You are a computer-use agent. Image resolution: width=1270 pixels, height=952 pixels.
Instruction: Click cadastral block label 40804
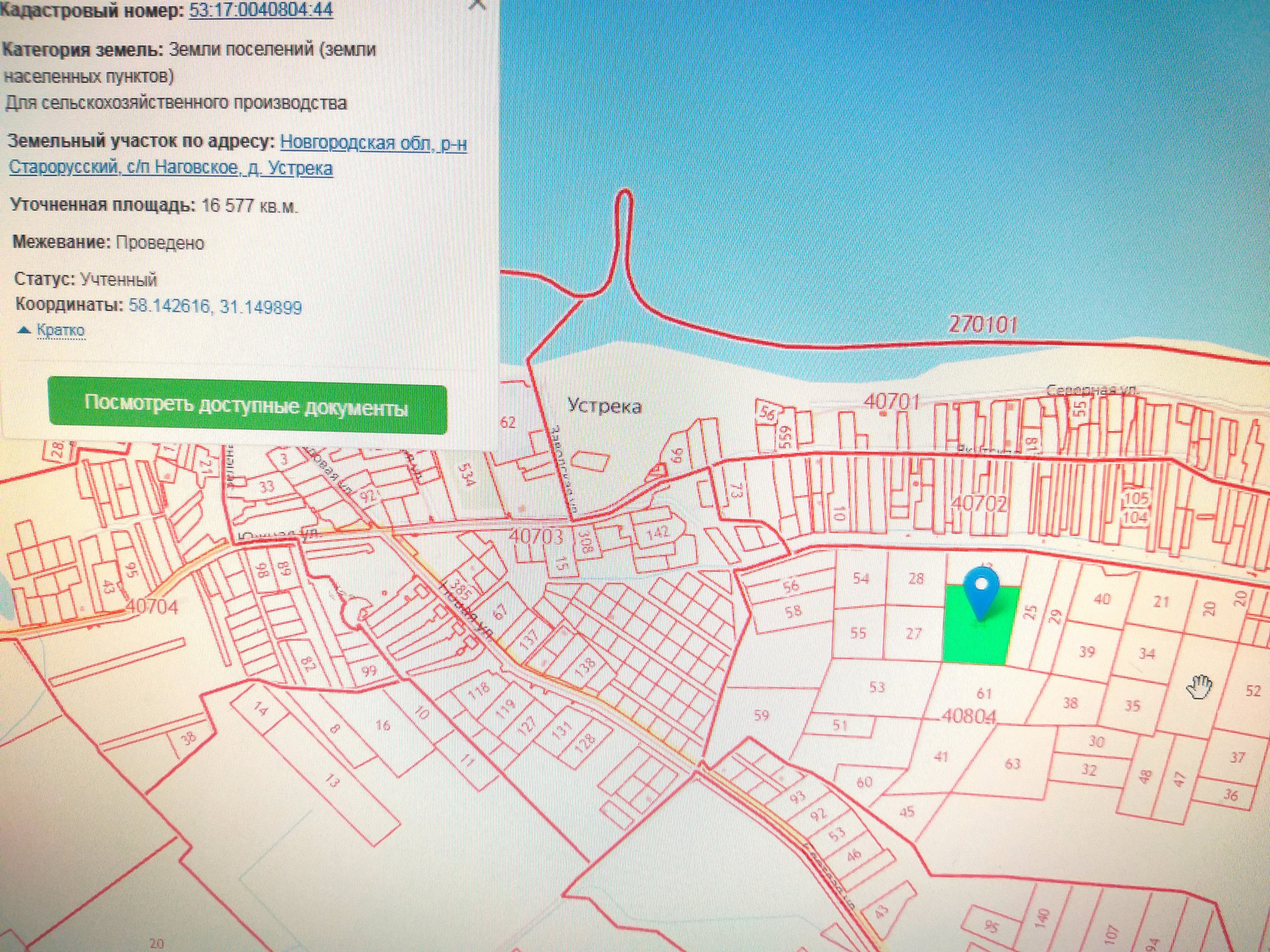[x=968, y=717]
